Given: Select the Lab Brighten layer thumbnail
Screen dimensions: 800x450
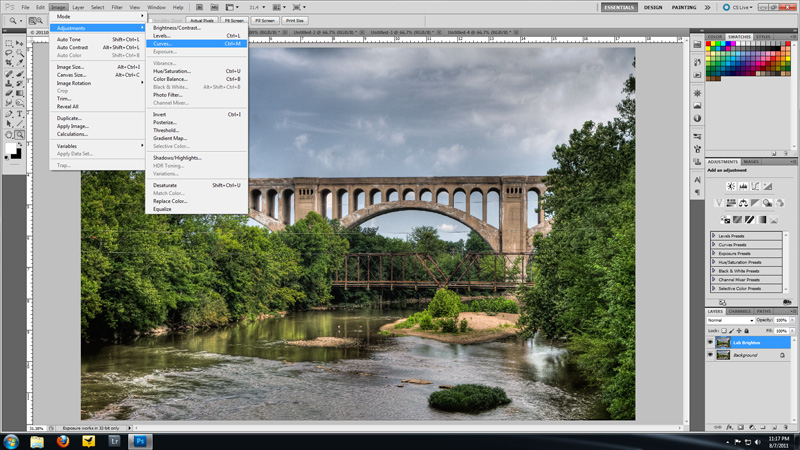Looking at the screenshot, I should click(x=723, y=342).
